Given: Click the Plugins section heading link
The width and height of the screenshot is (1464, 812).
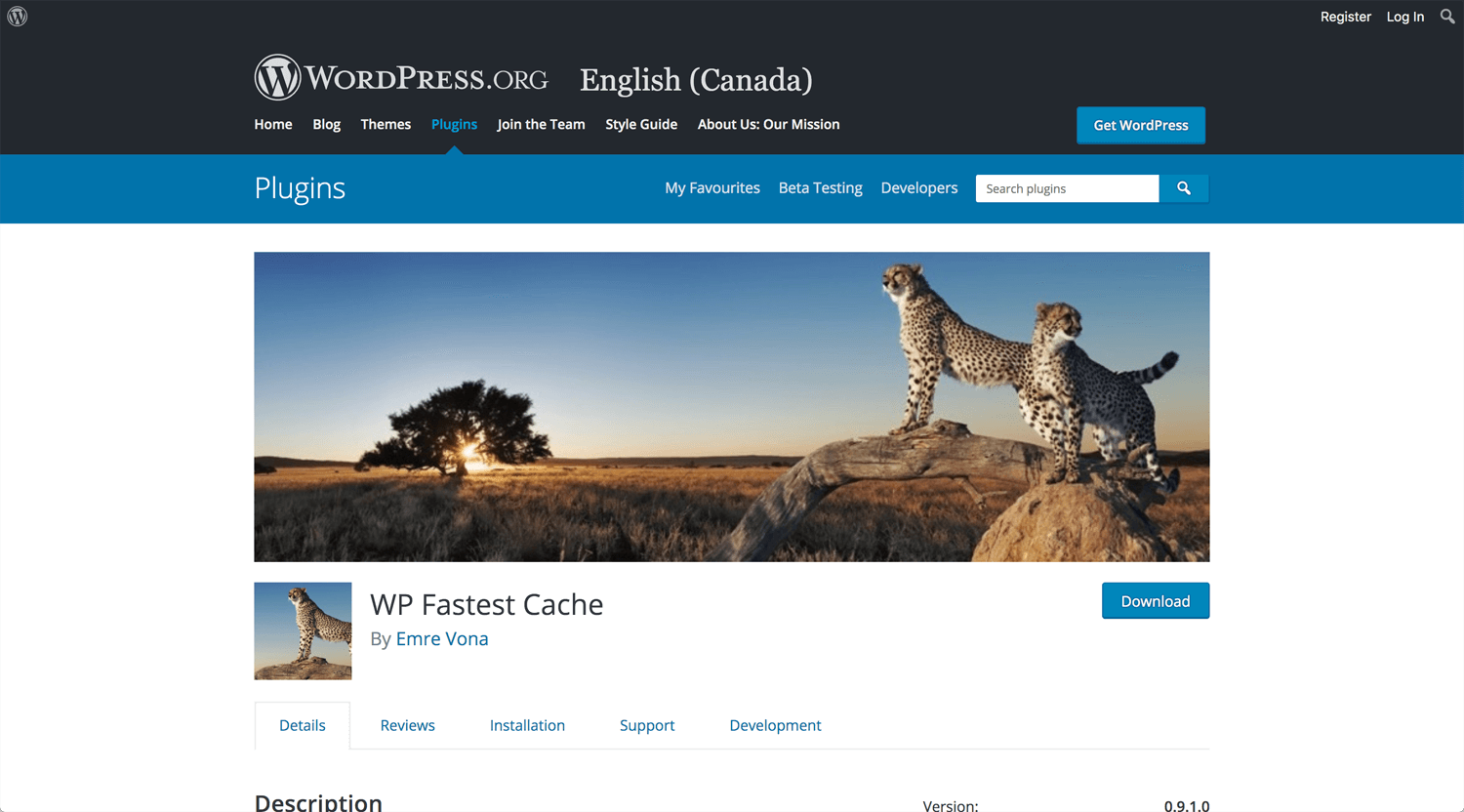Looking at the screenshot, I should (300, 188).
